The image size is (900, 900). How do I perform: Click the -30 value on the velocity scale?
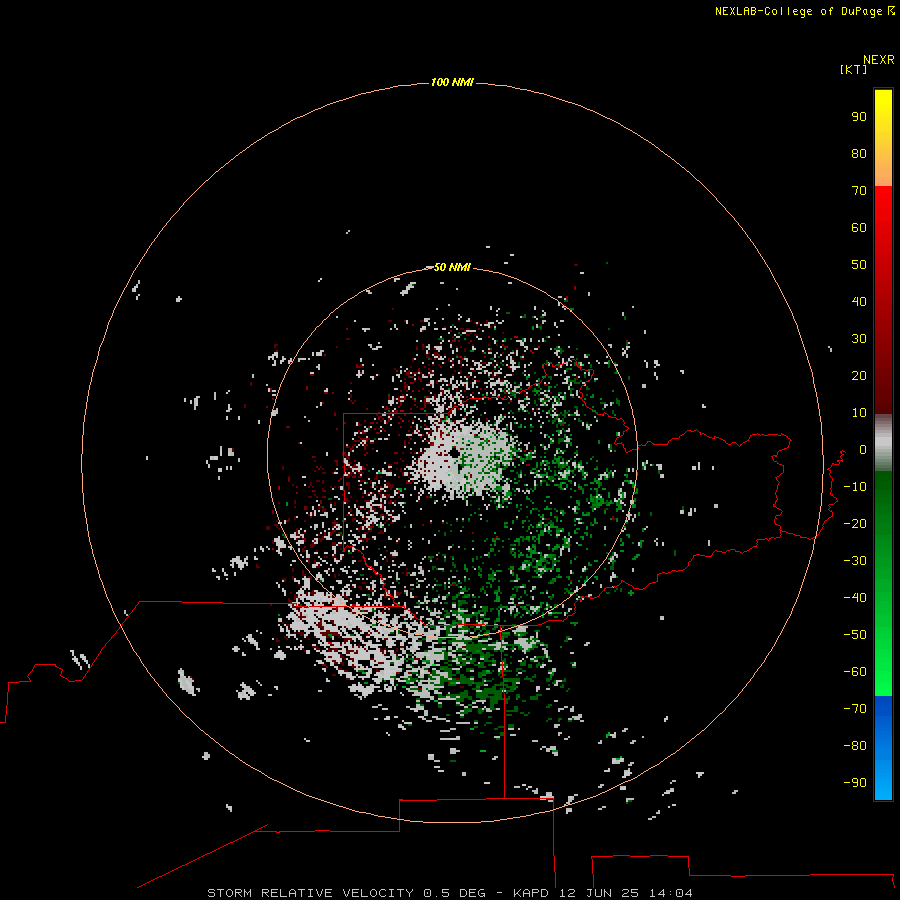click(x=855, y=561)
